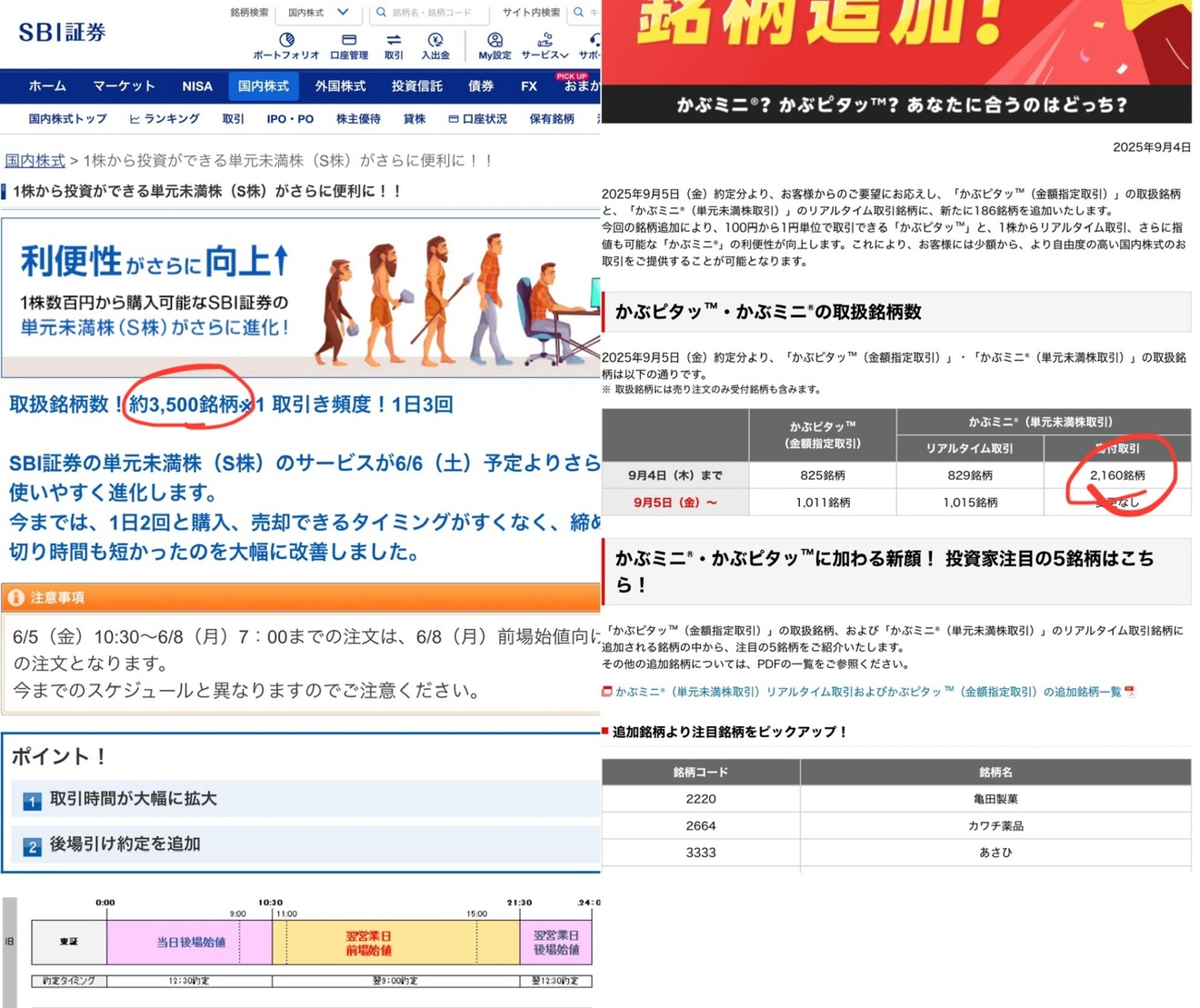Open 国内株式トップ submenu link

click(67, 119)
